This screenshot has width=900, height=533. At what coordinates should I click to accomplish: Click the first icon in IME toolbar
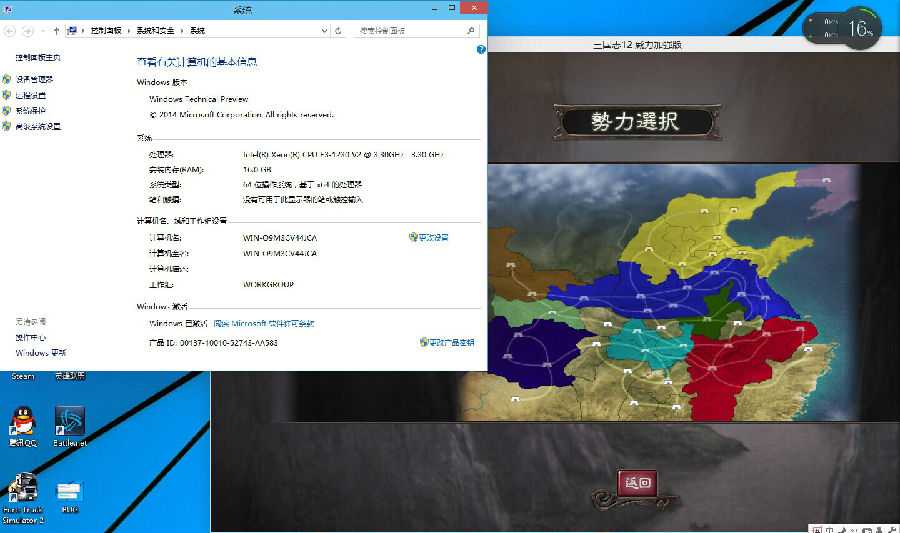817,530
